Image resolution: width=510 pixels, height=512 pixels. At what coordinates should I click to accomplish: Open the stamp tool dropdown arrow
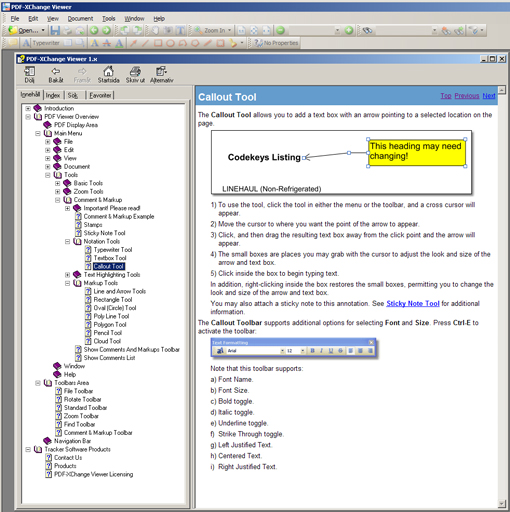coord(242,43)
